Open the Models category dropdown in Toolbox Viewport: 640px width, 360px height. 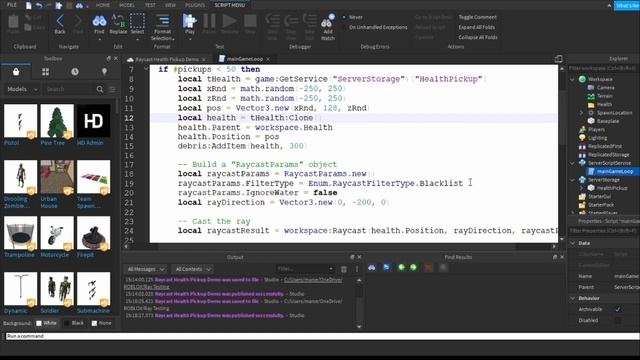[22, 89]
